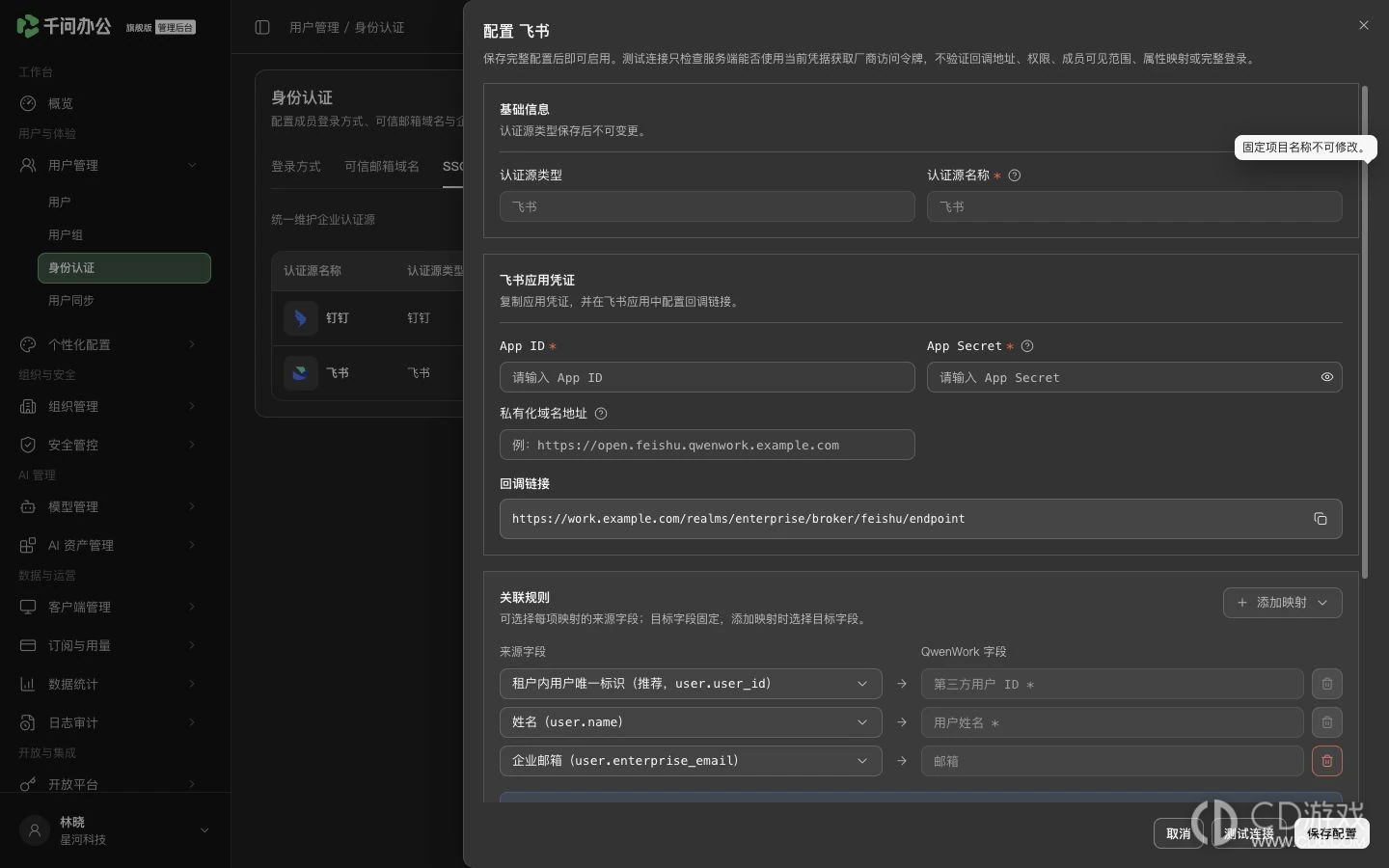Click the dialog's vertical scrollbar
Image resolution: width=1389 pixels, height=868 pixels.
point(1364,332)
